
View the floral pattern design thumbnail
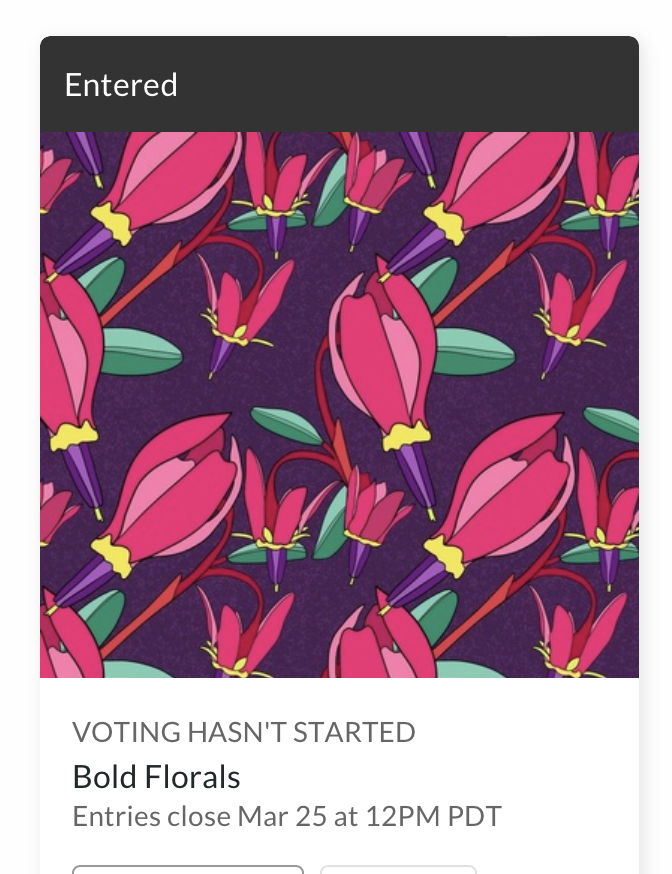tap(338, 405)
